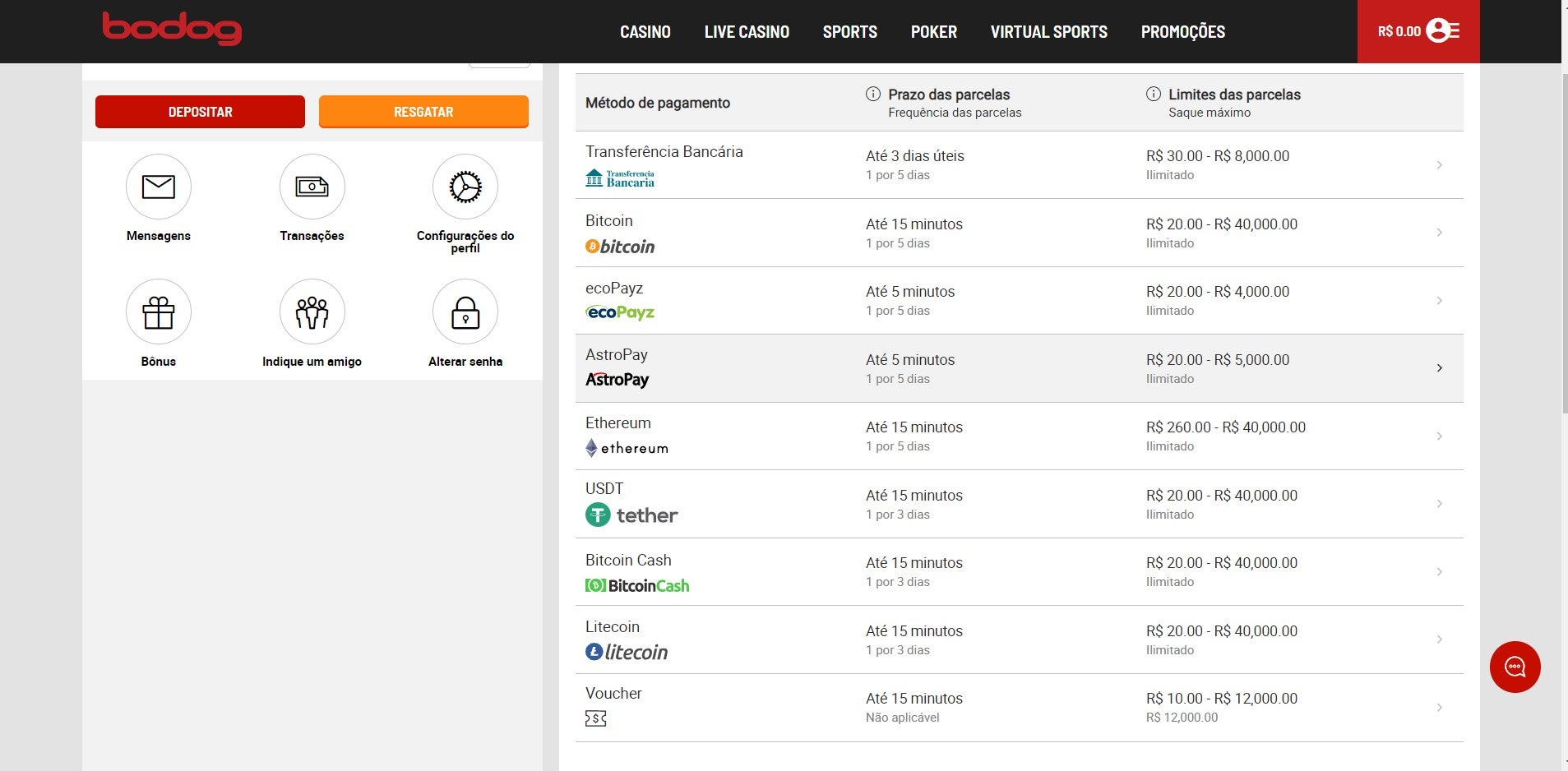Open Configurações do perfil gear icon
Screen dimensions: 1568x771
point(465,187)
